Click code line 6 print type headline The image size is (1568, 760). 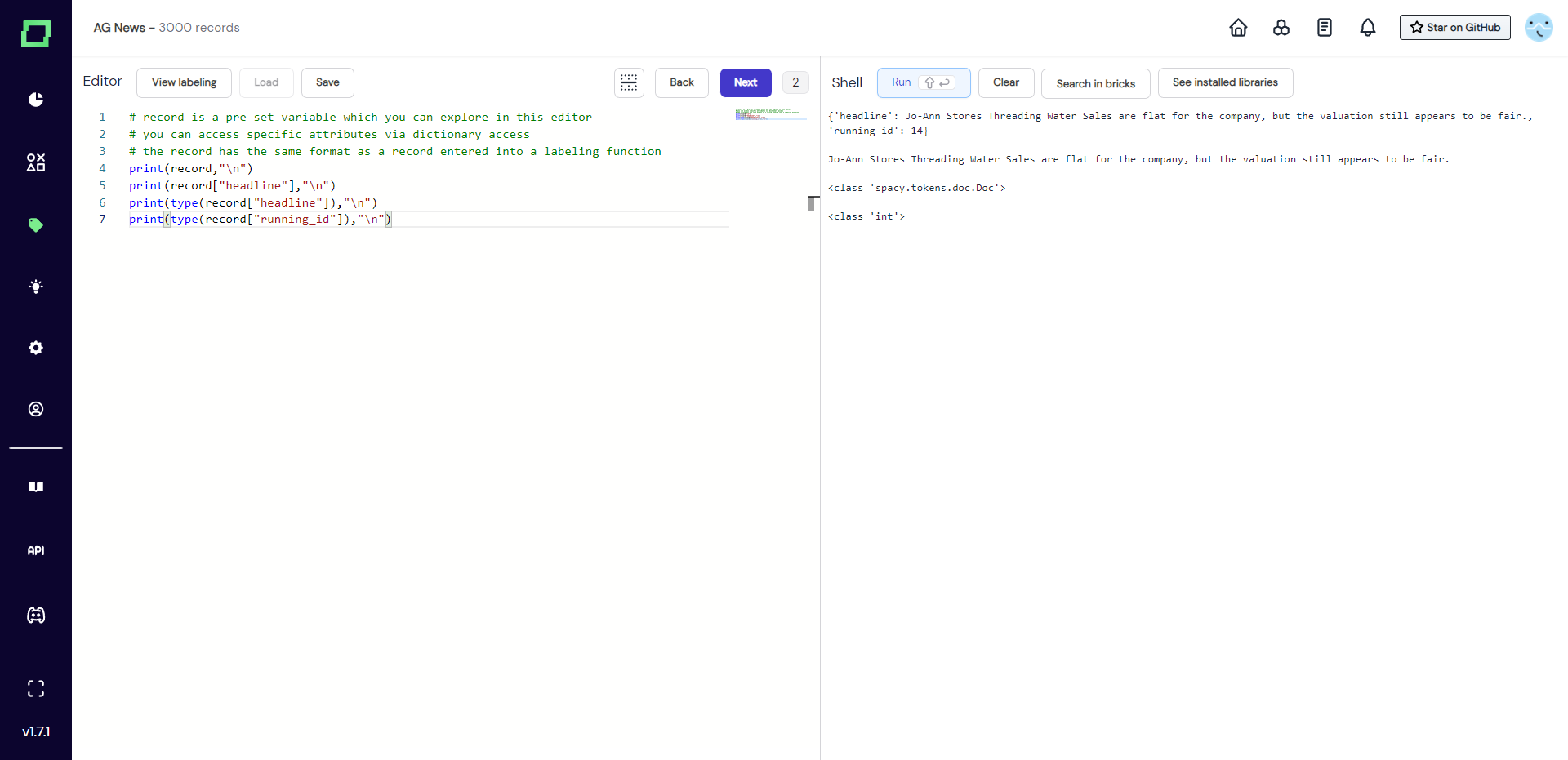[253, 202]
